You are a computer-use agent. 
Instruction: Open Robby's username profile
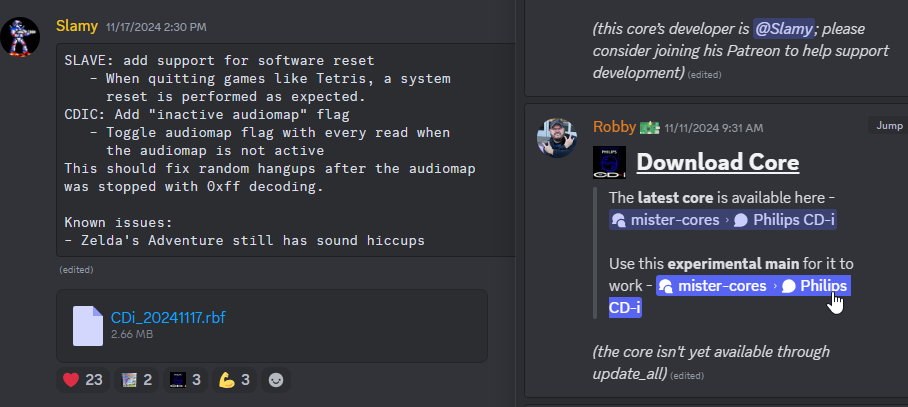coord(614,127)
